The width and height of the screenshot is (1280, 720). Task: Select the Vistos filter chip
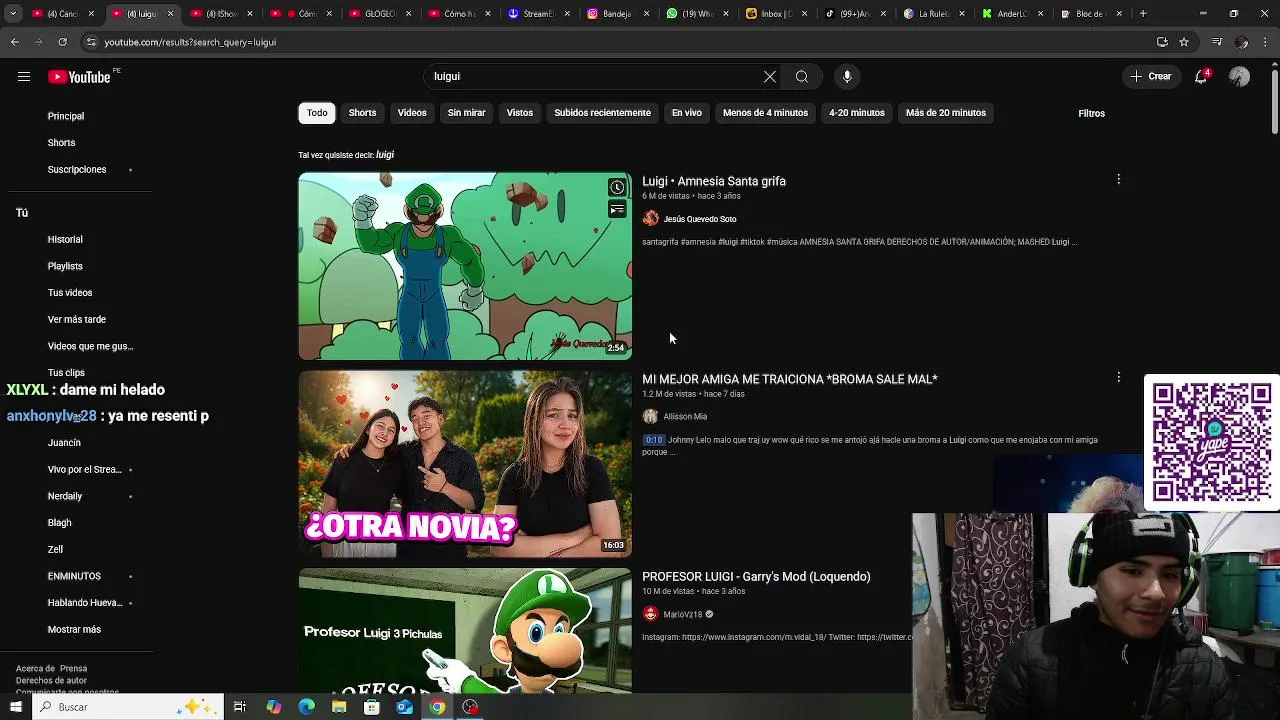[x=520, y=113]
